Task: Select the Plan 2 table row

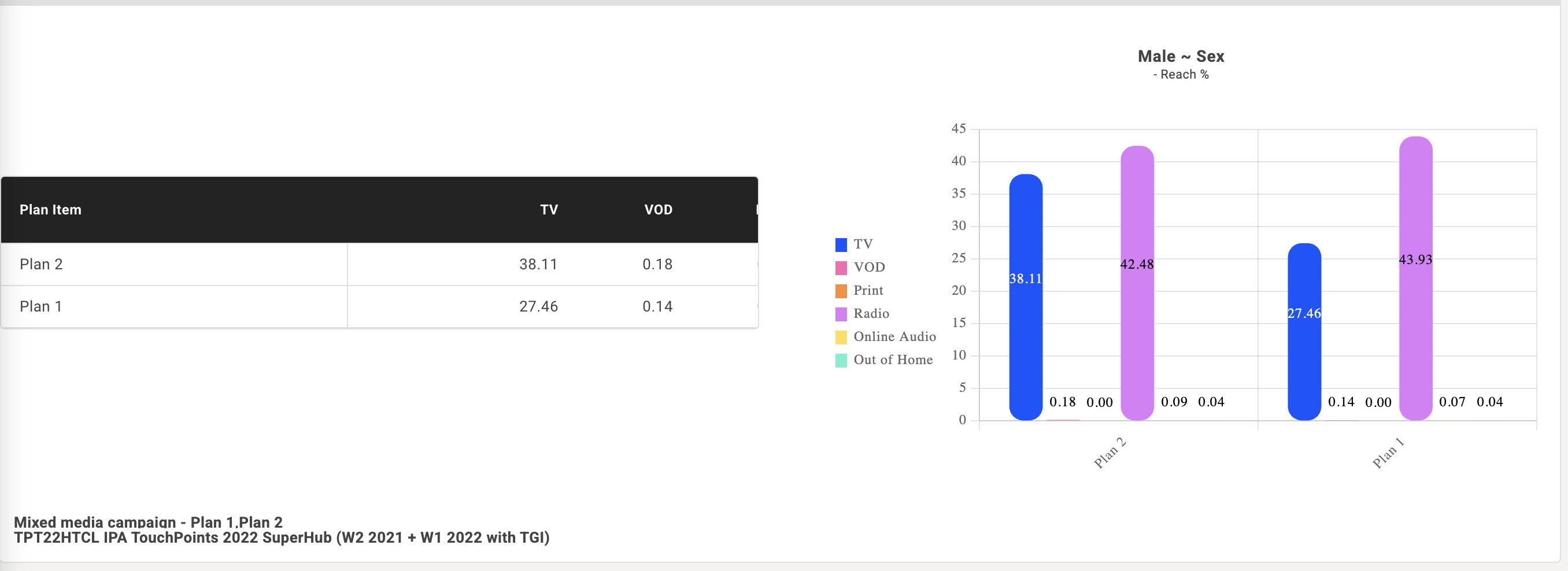Action: (x=379, y=264)
